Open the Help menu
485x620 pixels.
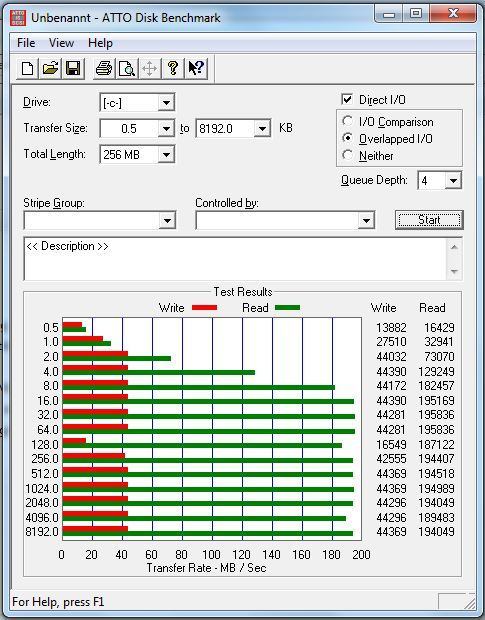coord(100,43)
